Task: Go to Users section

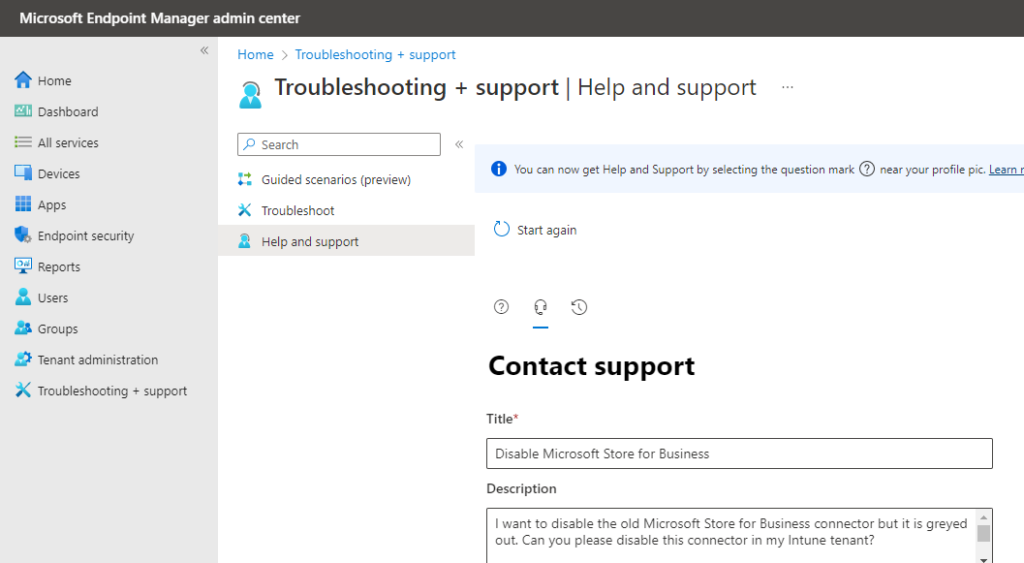Action: (x=53, y=298)
